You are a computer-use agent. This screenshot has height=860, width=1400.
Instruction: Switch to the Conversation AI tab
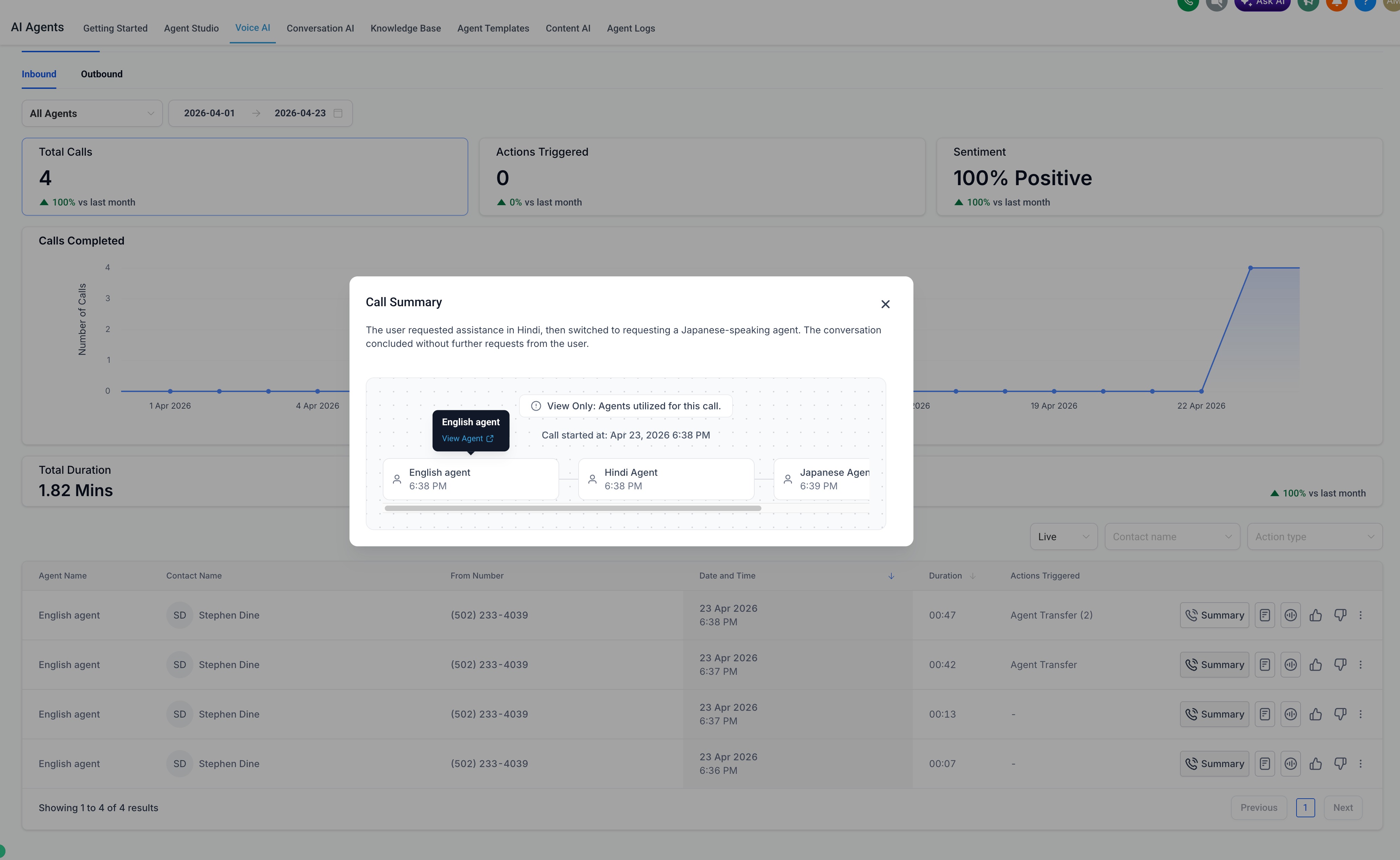[320, 28]
